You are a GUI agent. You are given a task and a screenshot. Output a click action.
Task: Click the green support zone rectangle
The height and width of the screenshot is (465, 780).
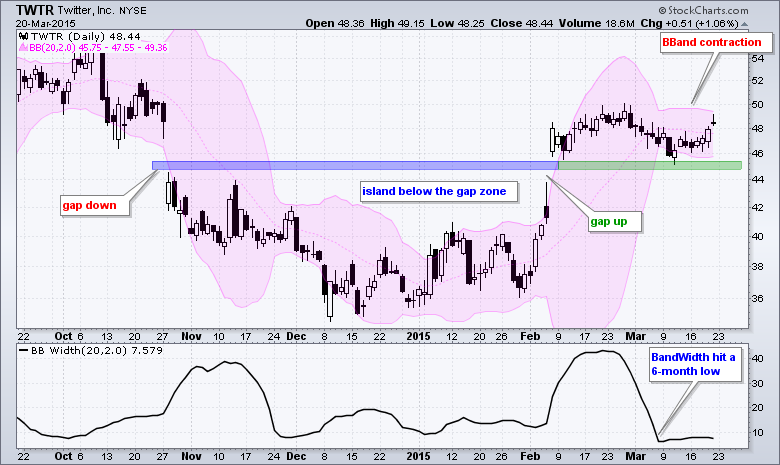(650, 166)
